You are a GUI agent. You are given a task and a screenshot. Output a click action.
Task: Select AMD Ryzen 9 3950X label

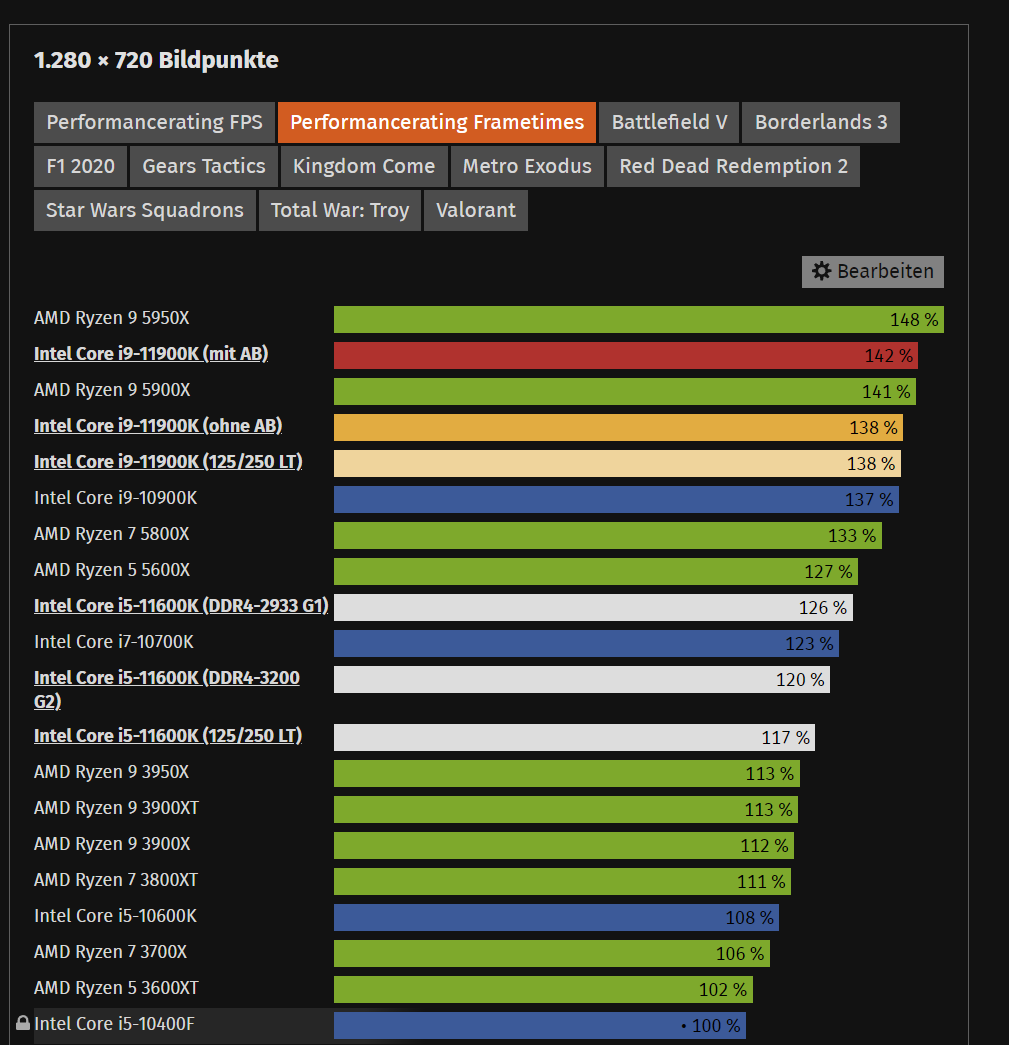[111, 771]
